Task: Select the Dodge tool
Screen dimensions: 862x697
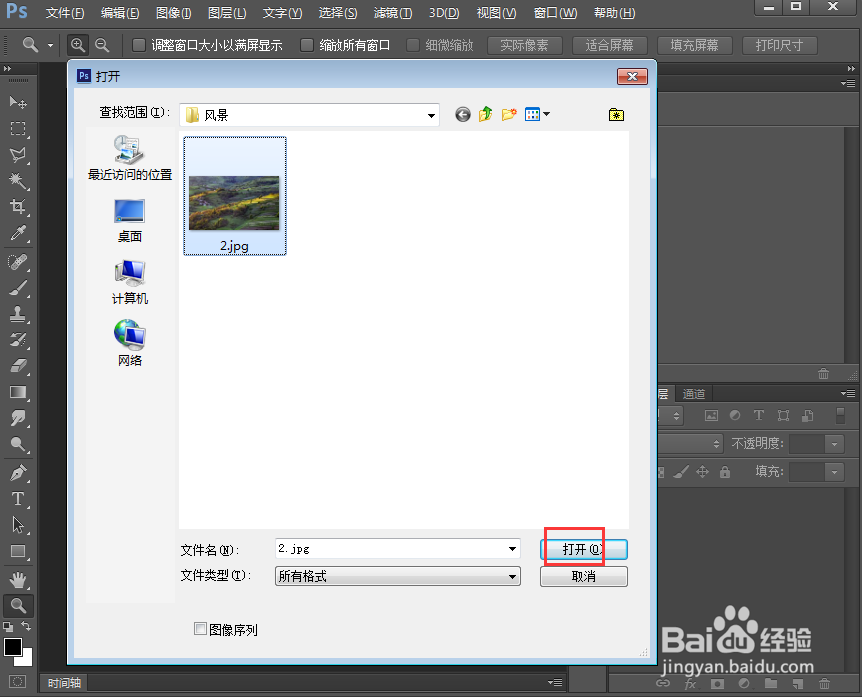Action: coord(18,444)
